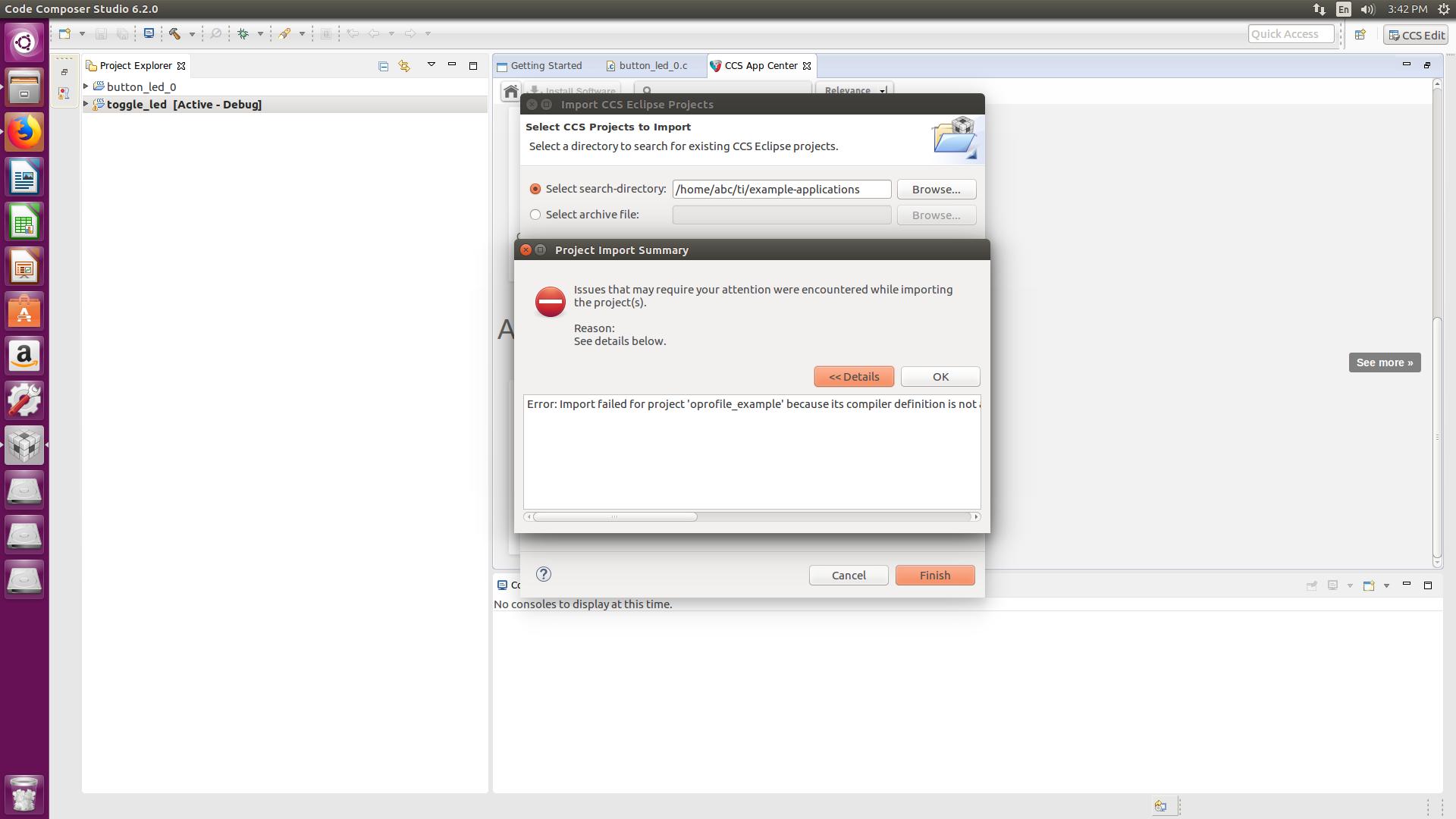Screen dimensions: 1456x819
Task: Open the sound volume indicator
Action: click(x=1367, y=9)
